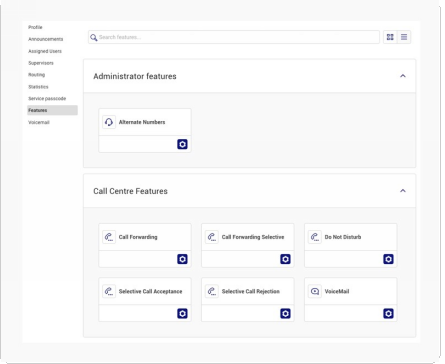Switch to grid view layout
This screenshot has height=364, width=445.
(x=390, y=37)
